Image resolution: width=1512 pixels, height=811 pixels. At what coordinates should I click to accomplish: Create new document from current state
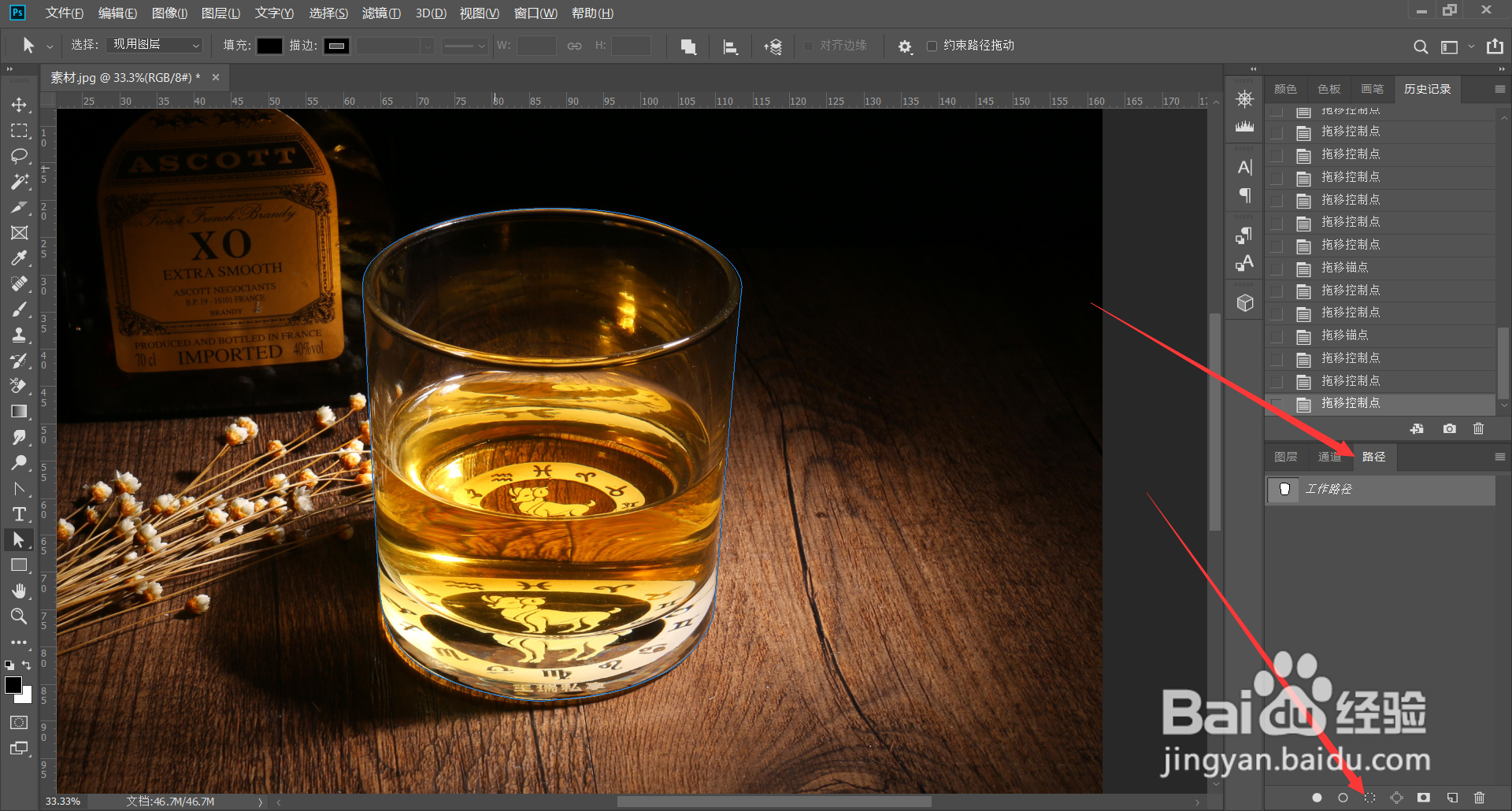click(1417, 429)
